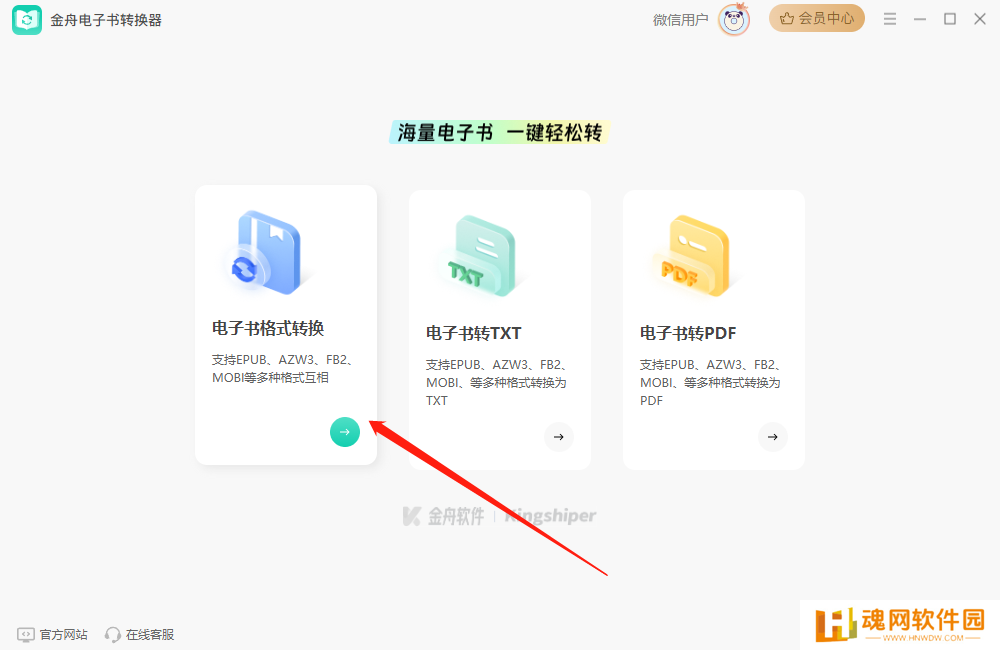The image size is (1000, 650).
Task: Click the headset icon beside 在线客服
Action: 113,635
